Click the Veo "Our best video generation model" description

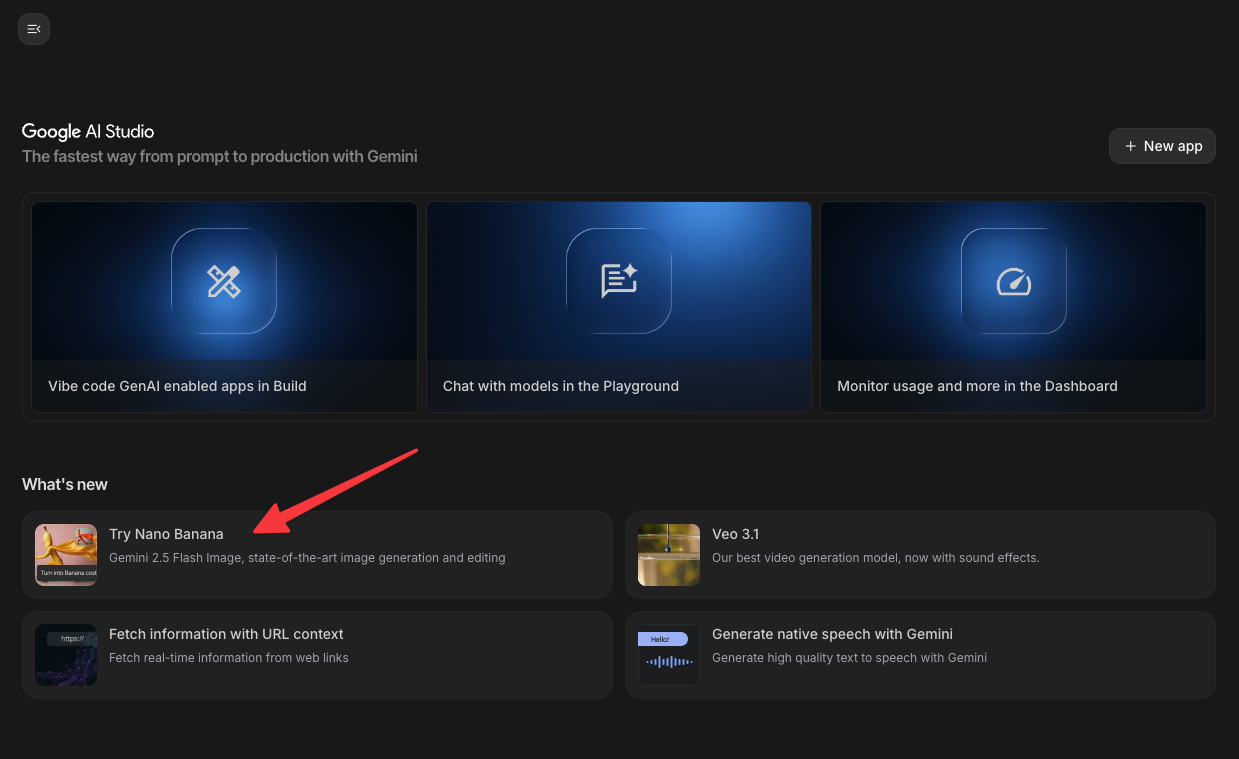(x=875, y=558)
